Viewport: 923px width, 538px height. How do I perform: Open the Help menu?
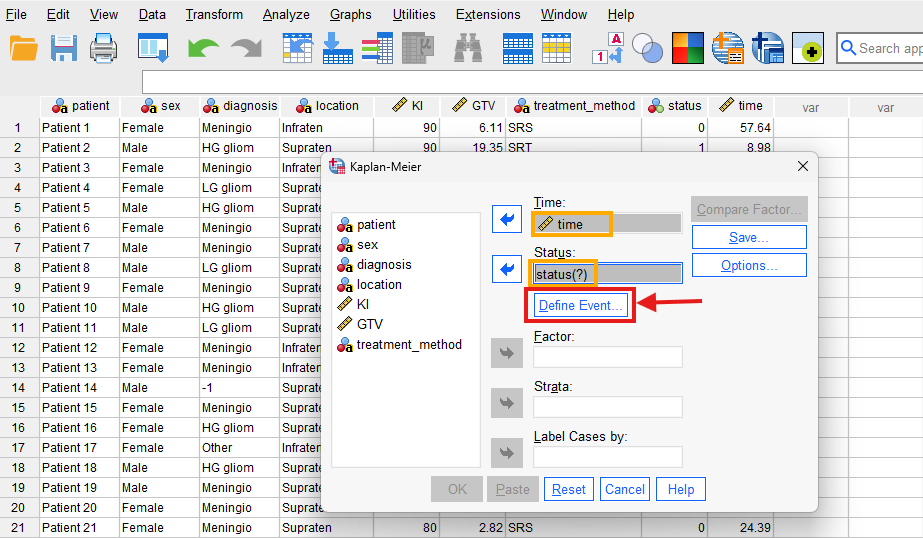621,14
